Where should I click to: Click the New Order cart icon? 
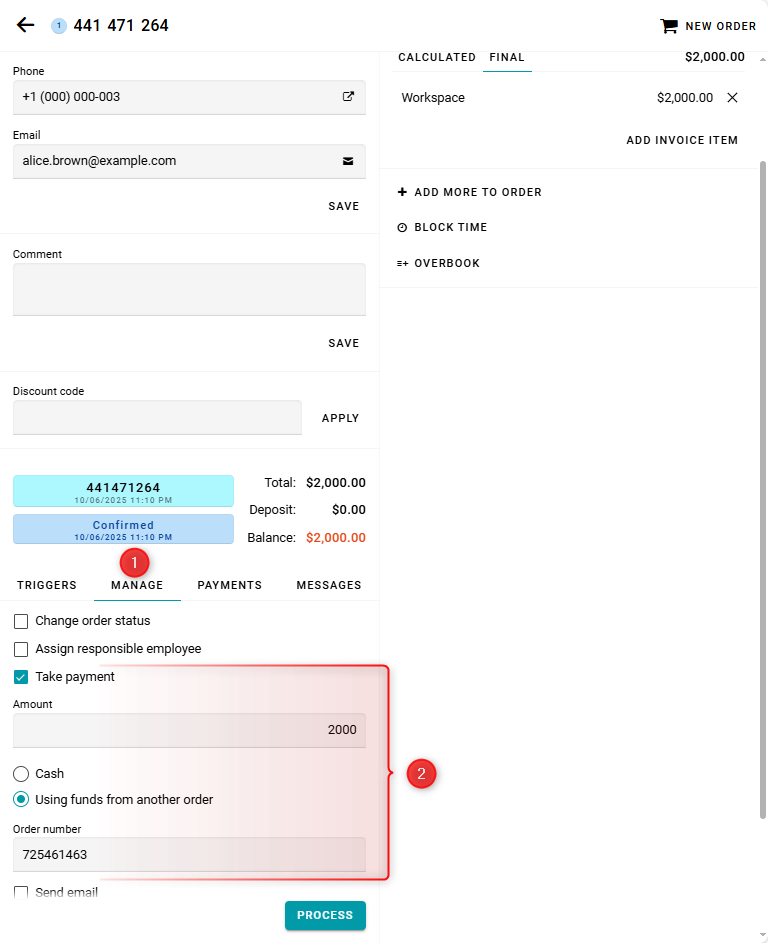pyautogui.click(x=668, y=26)
